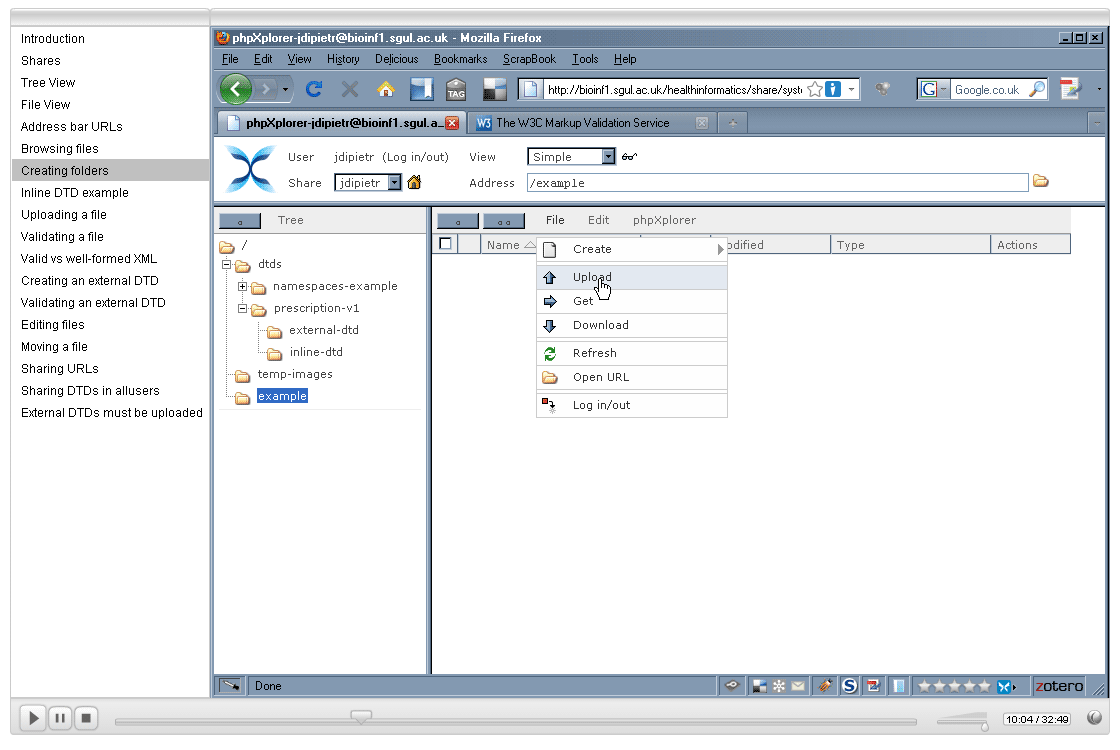
Task: Click the blue sidebar panel toolbar icon
Action: coord(421,89)
